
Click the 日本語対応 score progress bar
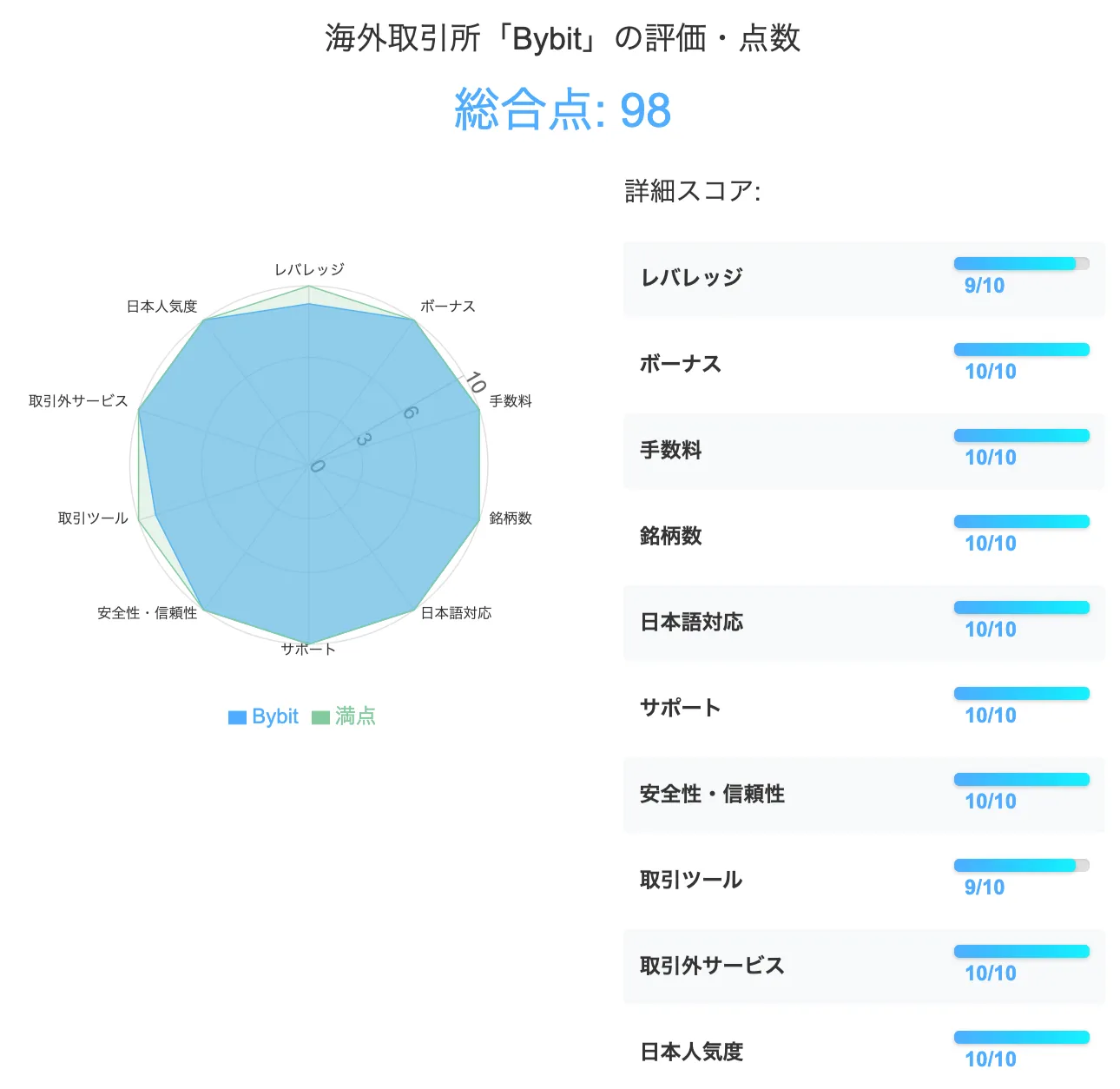click(x=1022, y=607)
